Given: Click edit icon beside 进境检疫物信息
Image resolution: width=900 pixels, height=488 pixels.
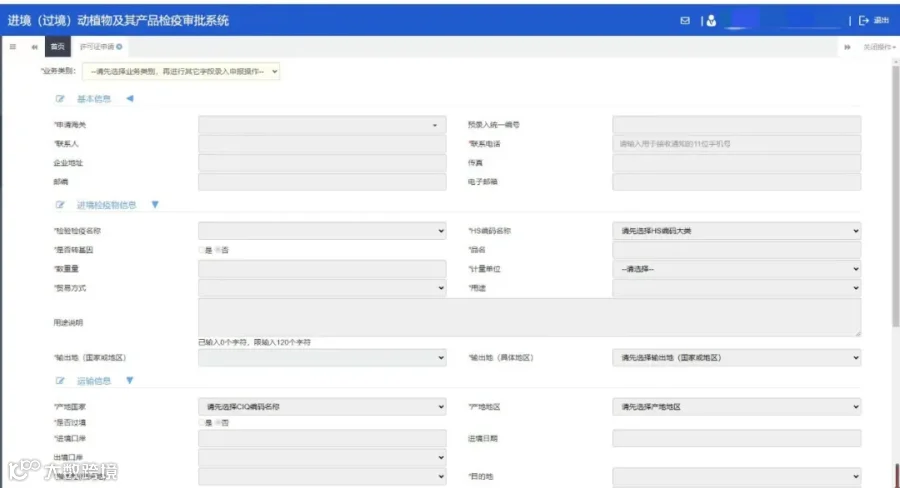Looking at the screenshot, I should click(60, 205).
